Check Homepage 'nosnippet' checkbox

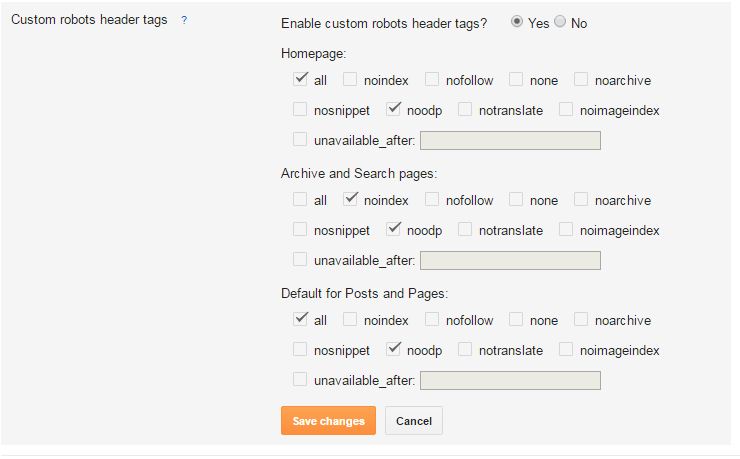pos(300,109)
